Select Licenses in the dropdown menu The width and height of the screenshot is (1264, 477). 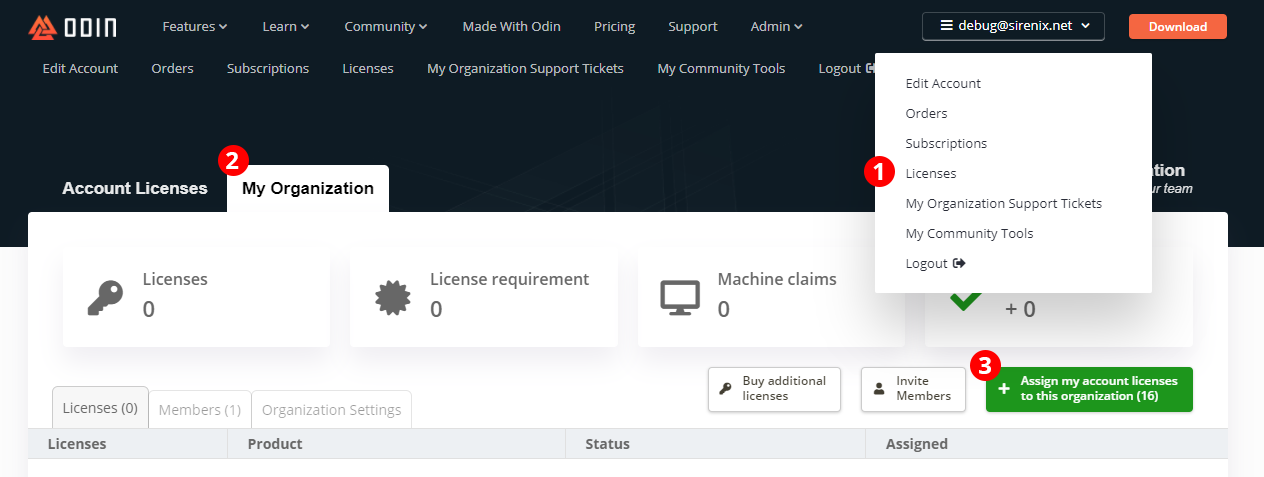pos(931,173)
